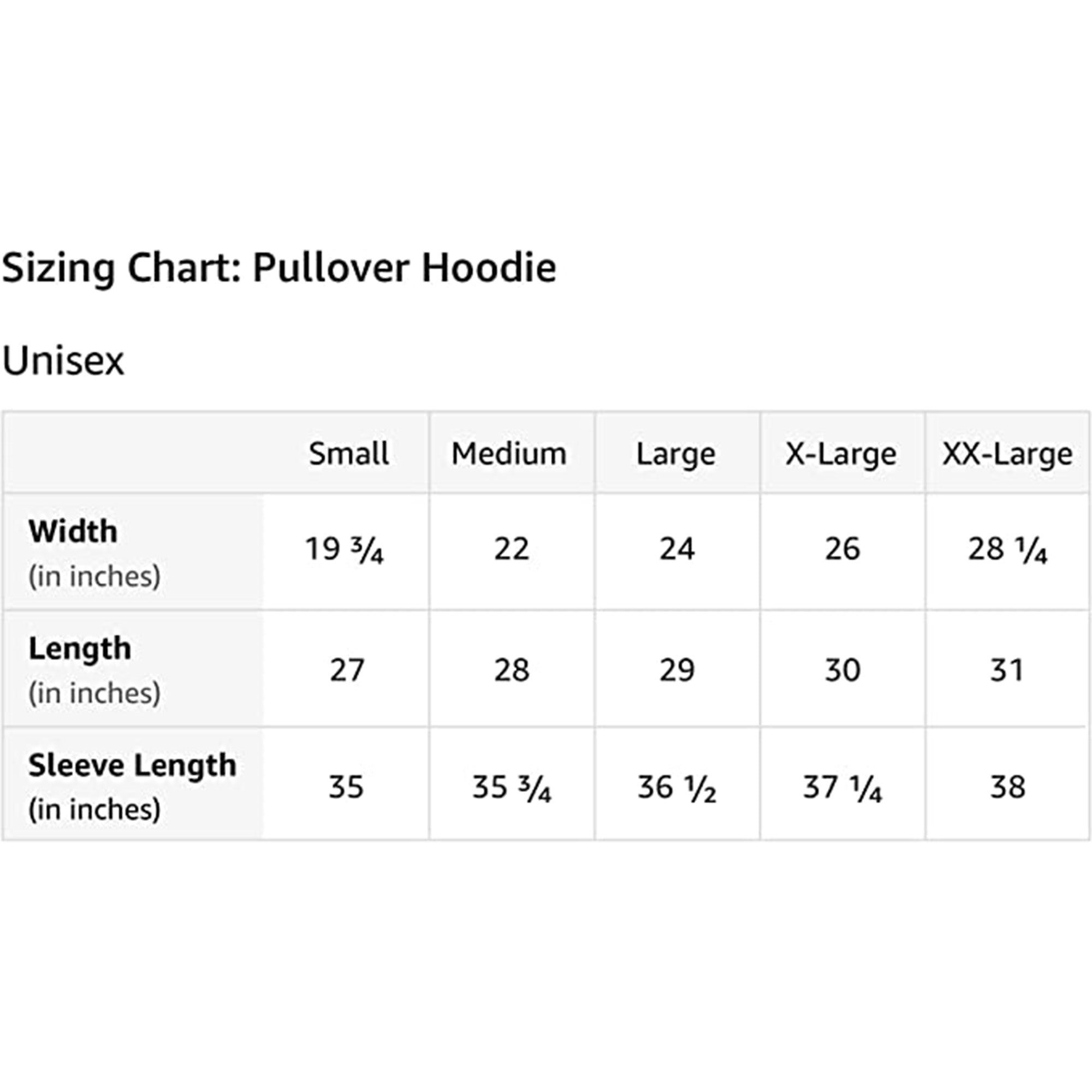Image resolution: width=1092 pixels, height=1092 pixels.
Task: Click the Large length value 29
Action: 676,670
